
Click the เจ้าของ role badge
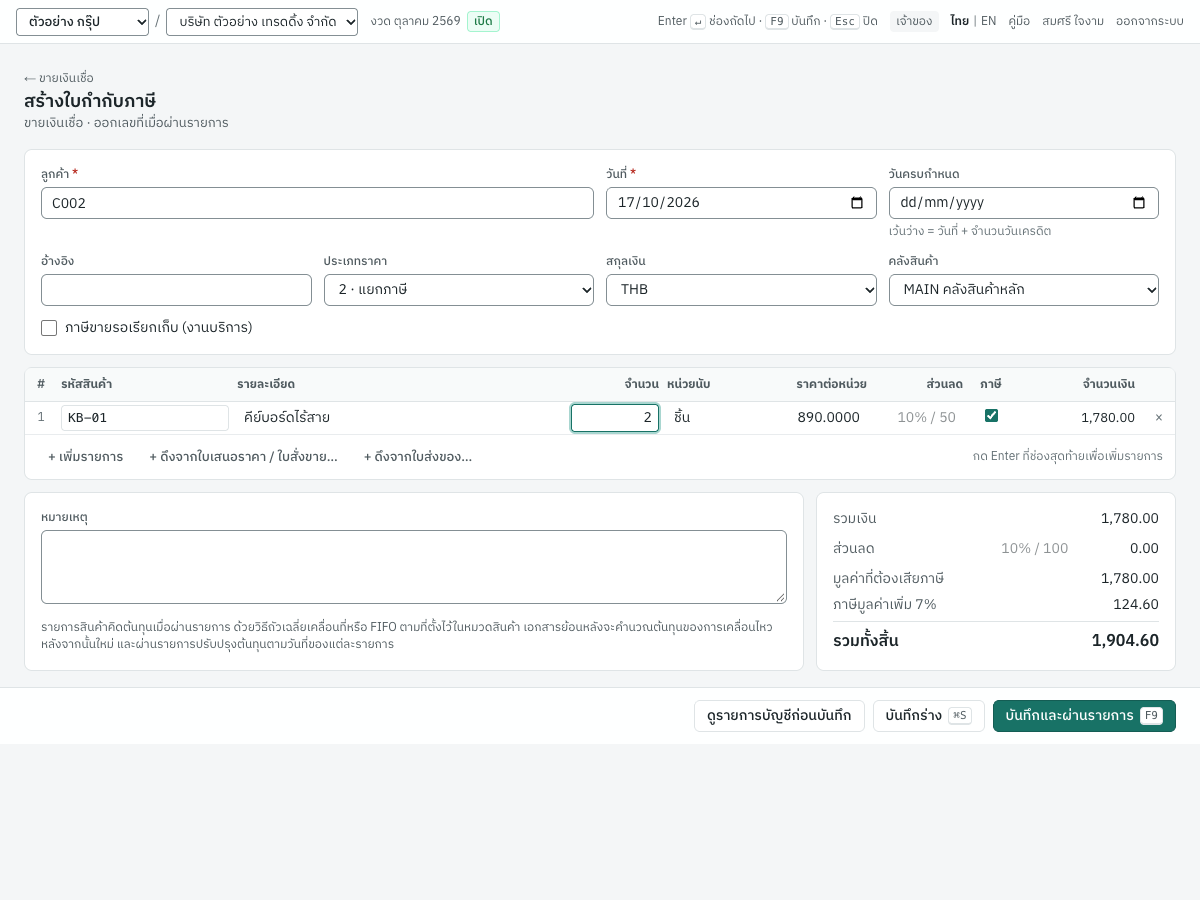coord(914,21)
